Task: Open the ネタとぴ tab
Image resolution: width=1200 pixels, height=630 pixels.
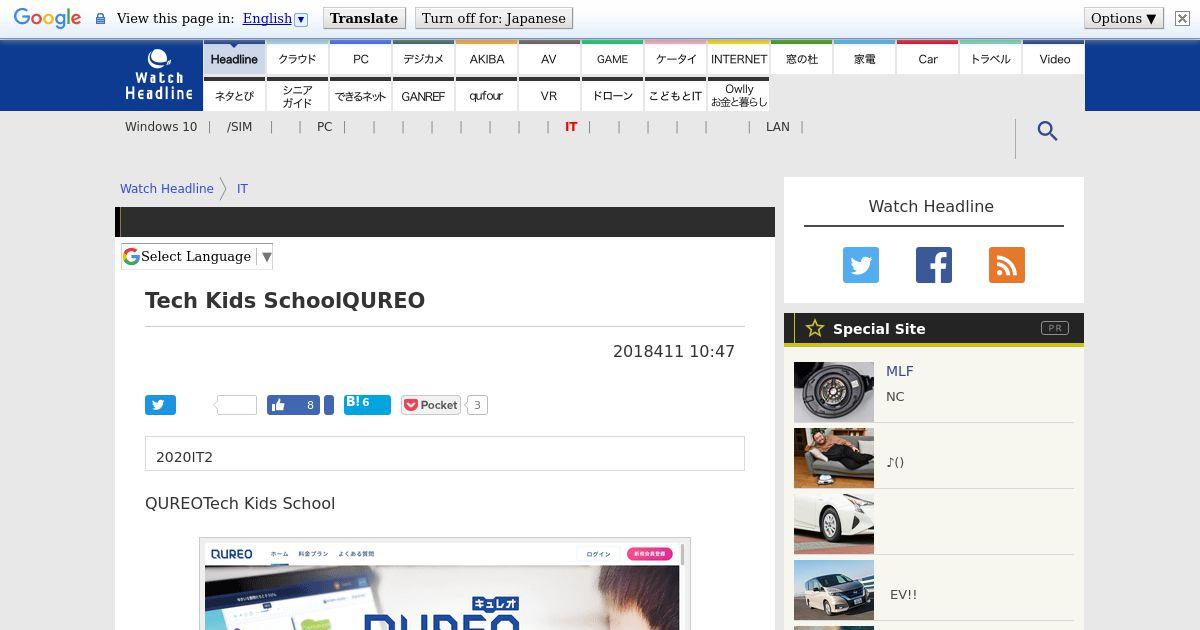Action: 234,95
